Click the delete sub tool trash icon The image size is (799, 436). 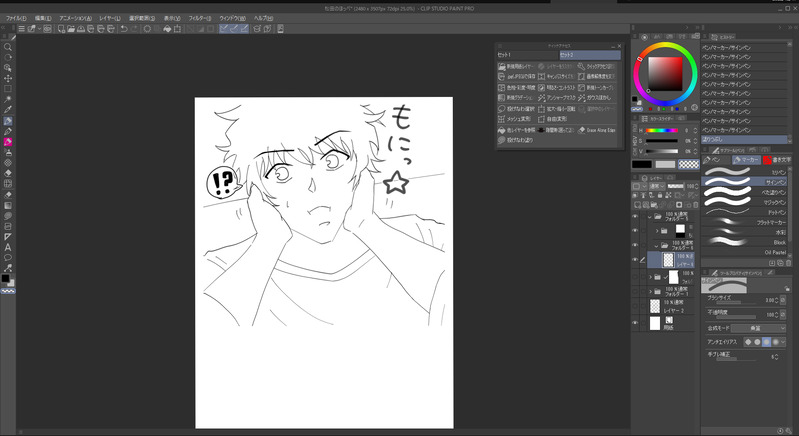point(788,263)
